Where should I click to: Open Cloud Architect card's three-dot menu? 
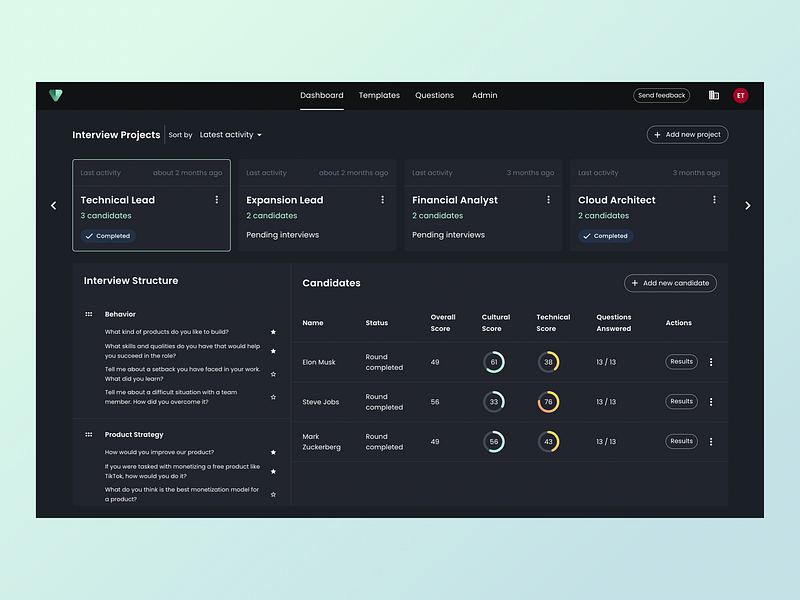point(714,200)
